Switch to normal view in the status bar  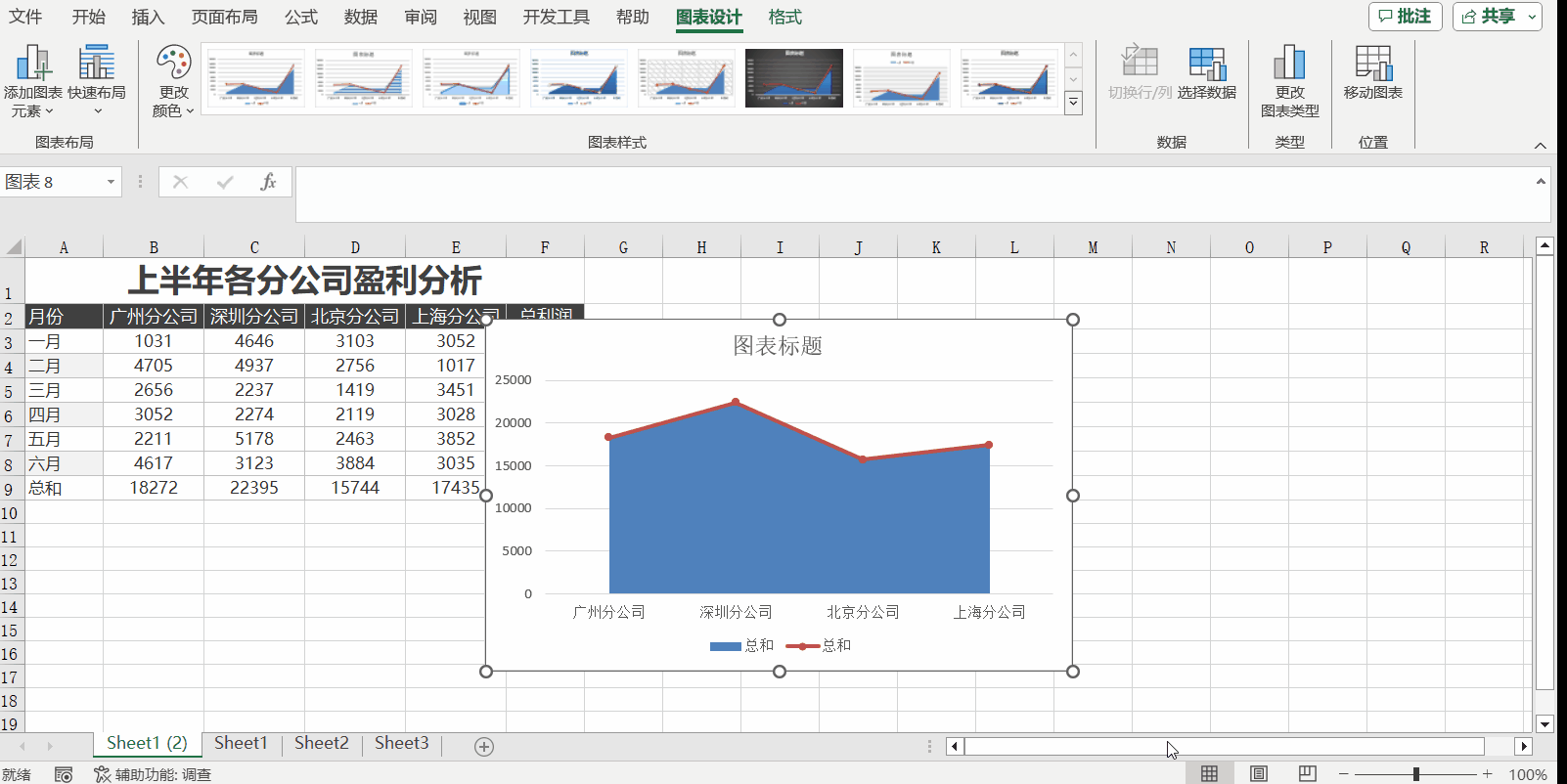pyautogui.click(x=1209, y=774)
